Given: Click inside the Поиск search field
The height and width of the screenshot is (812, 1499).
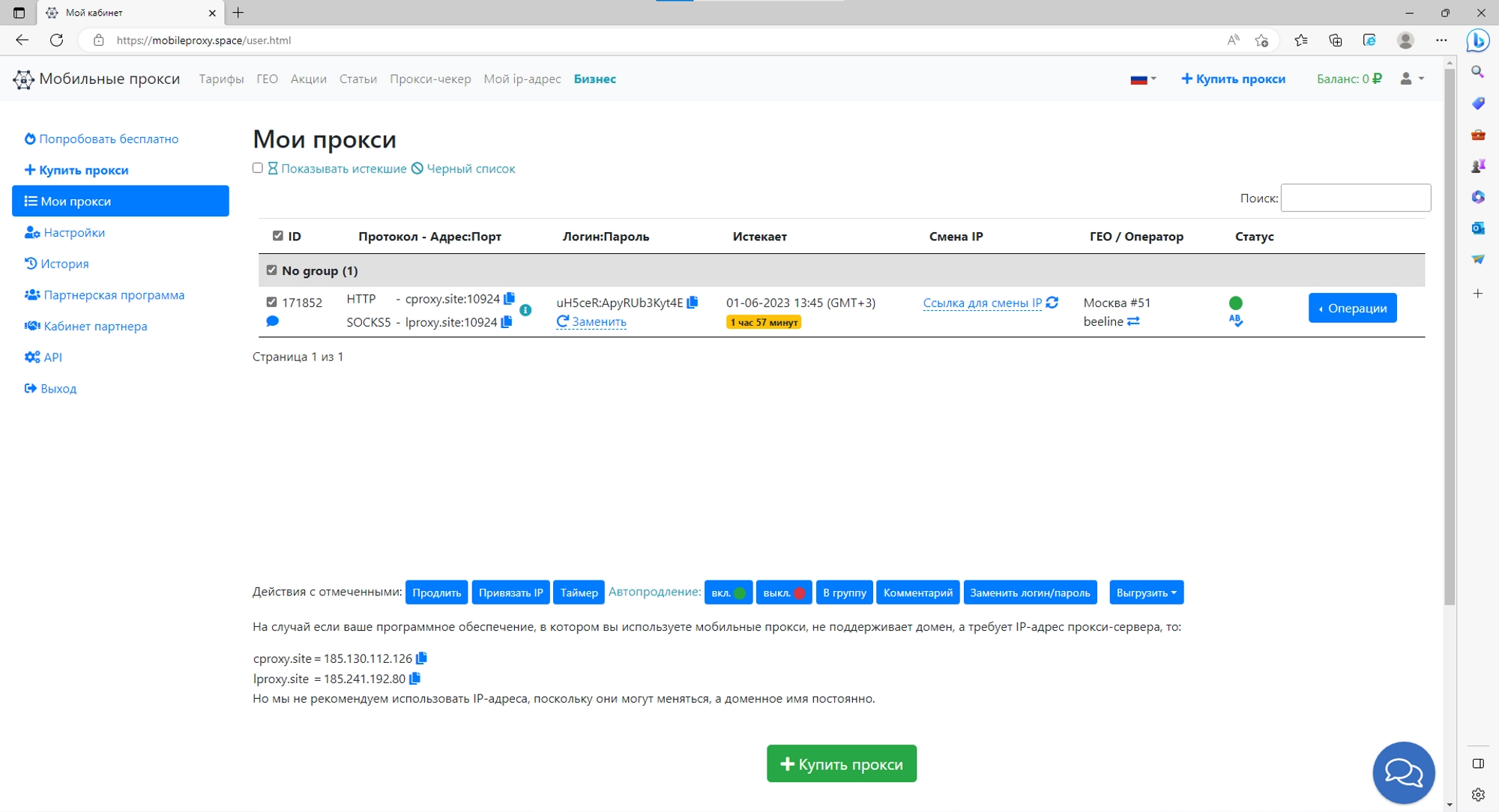Looking at the screenshot, I should pos(1355,197).
